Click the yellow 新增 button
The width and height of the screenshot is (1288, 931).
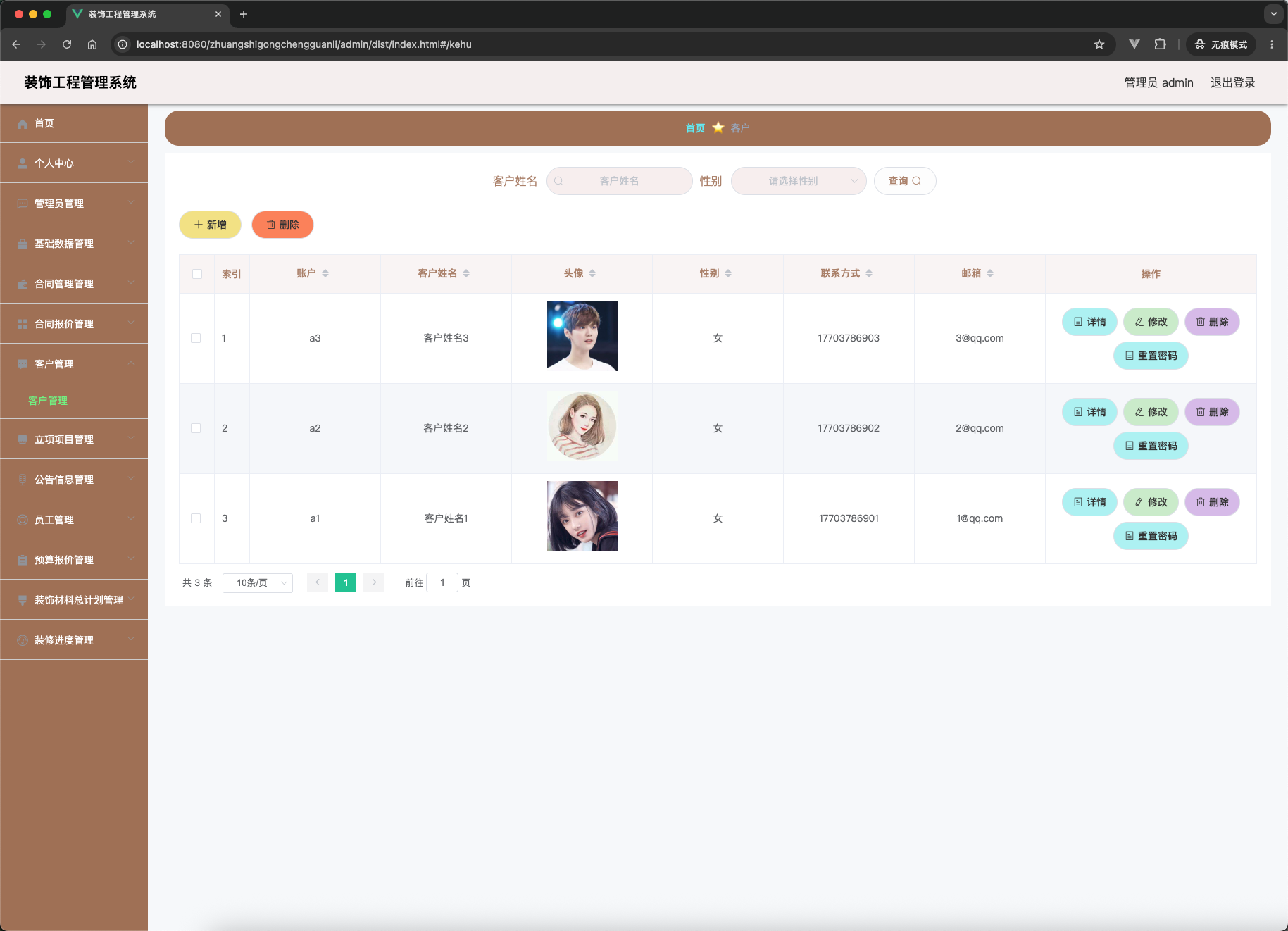[210, 225]
